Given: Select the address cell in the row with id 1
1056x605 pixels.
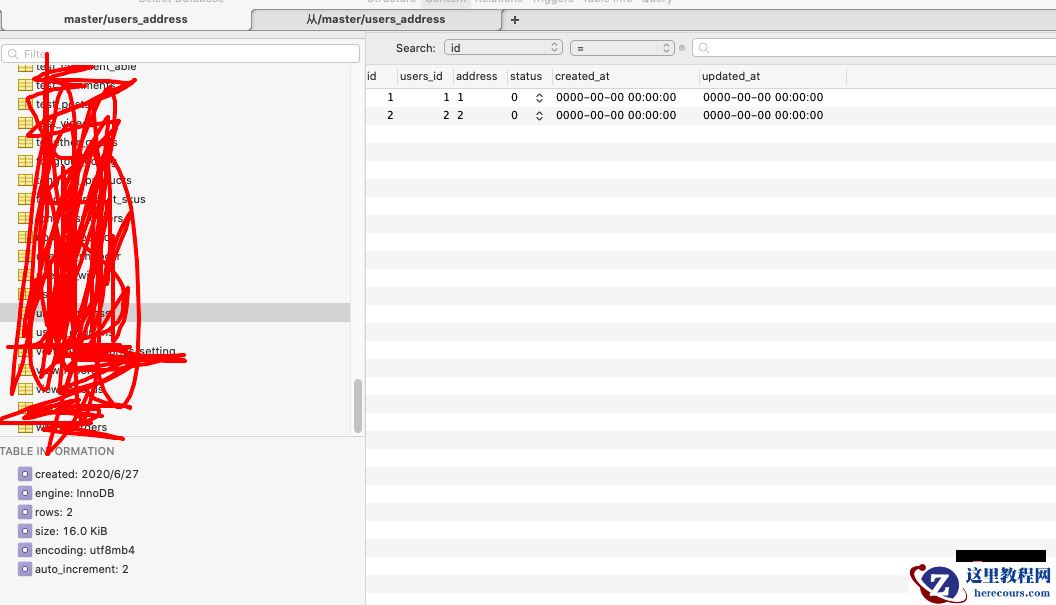Looking at the screenshot, I should [480, 97].
